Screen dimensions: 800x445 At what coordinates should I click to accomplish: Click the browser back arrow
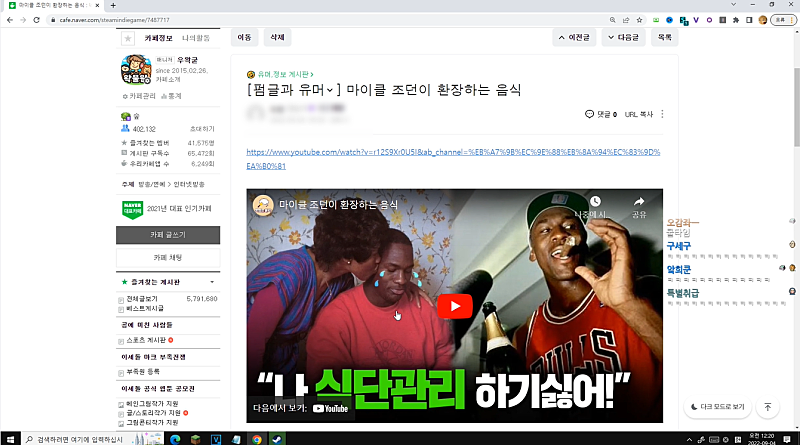pos(10,20)
